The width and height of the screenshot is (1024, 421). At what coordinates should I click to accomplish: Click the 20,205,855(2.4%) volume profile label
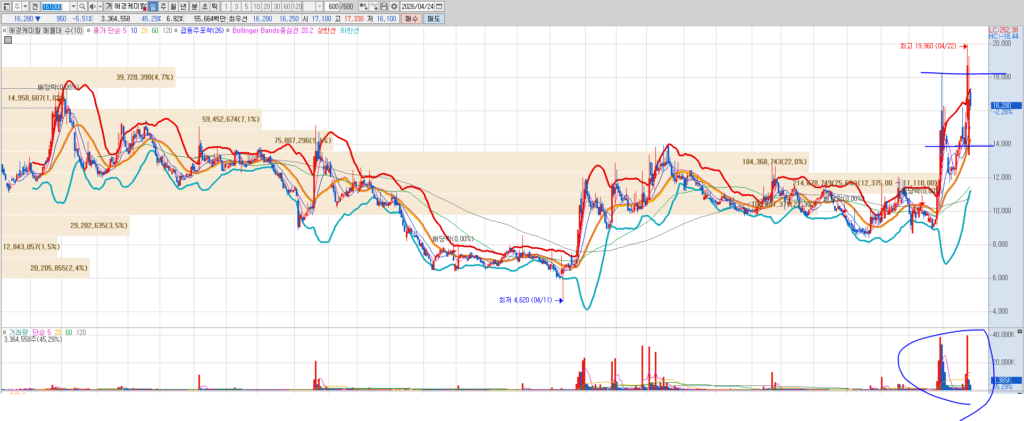[59, 268]
